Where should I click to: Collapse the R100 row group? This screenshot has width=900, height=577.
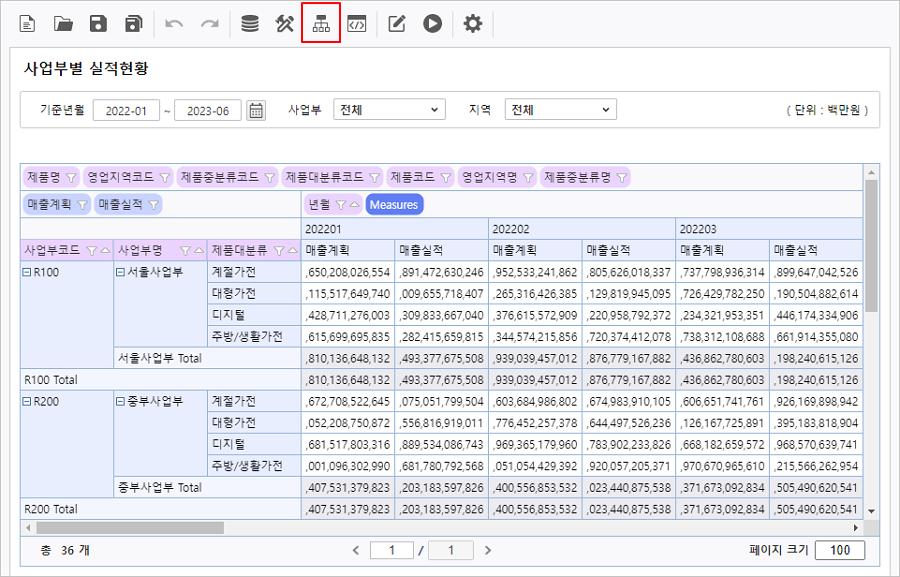click(x=28, y=271)
